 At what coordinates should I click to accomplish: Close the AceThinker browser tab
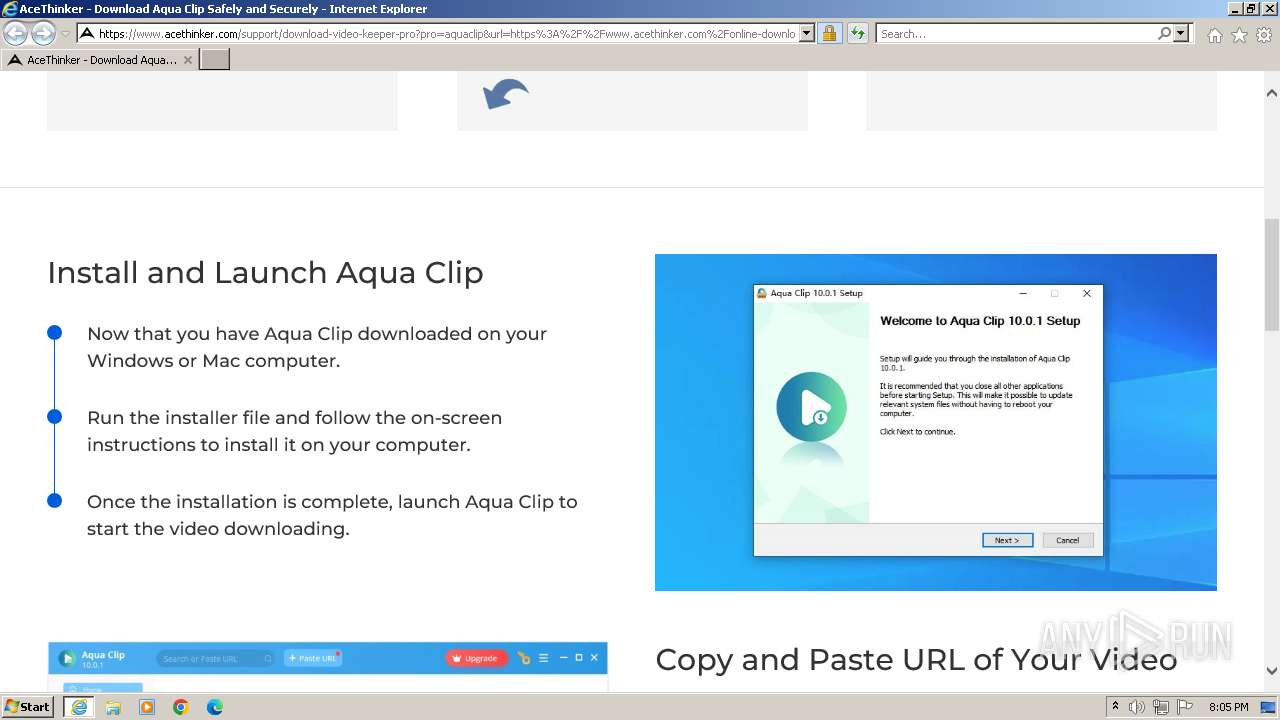pos(187,60)
